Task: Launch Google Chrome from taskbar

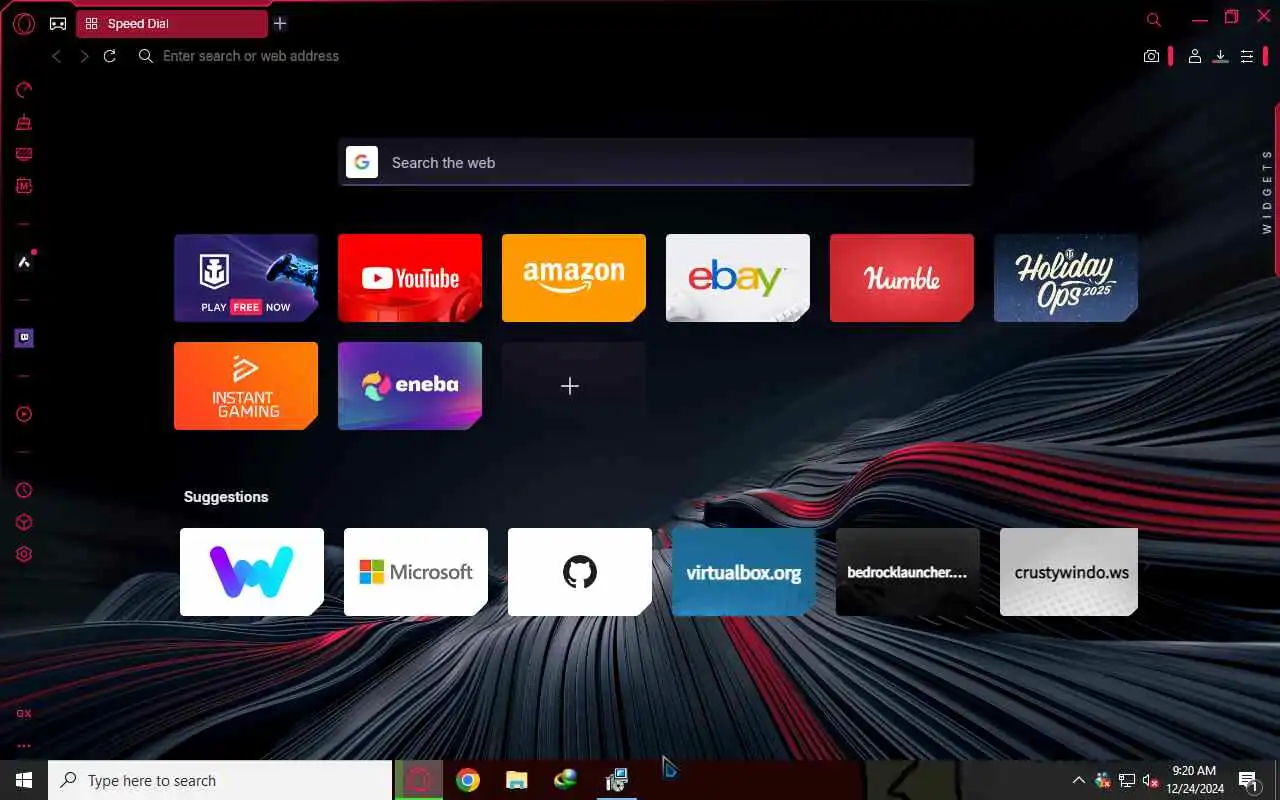Action: tap(467, 780)
